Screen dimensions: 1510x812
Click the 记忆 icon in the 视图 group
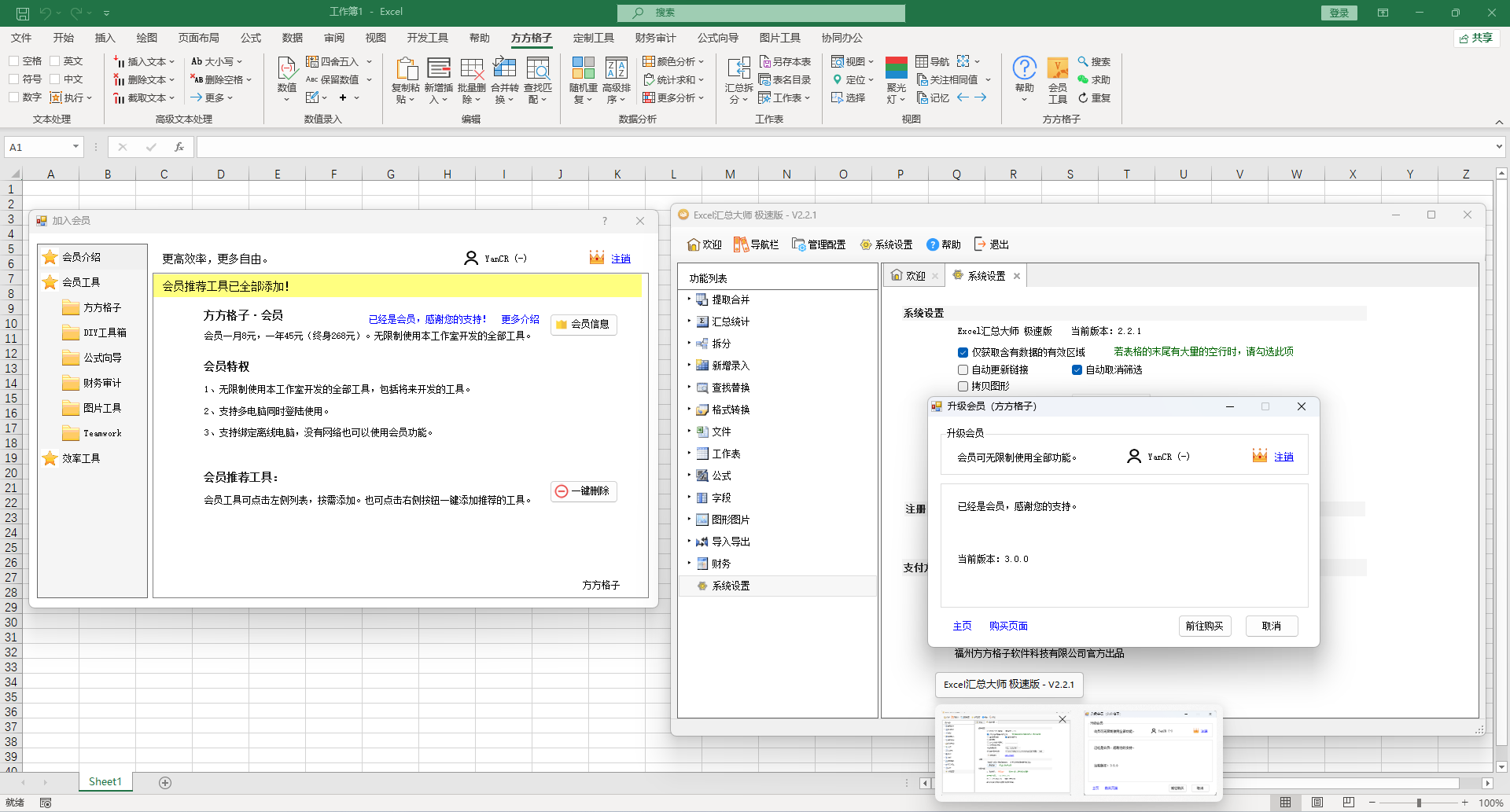pyautogui.click(x=923, y=97)
